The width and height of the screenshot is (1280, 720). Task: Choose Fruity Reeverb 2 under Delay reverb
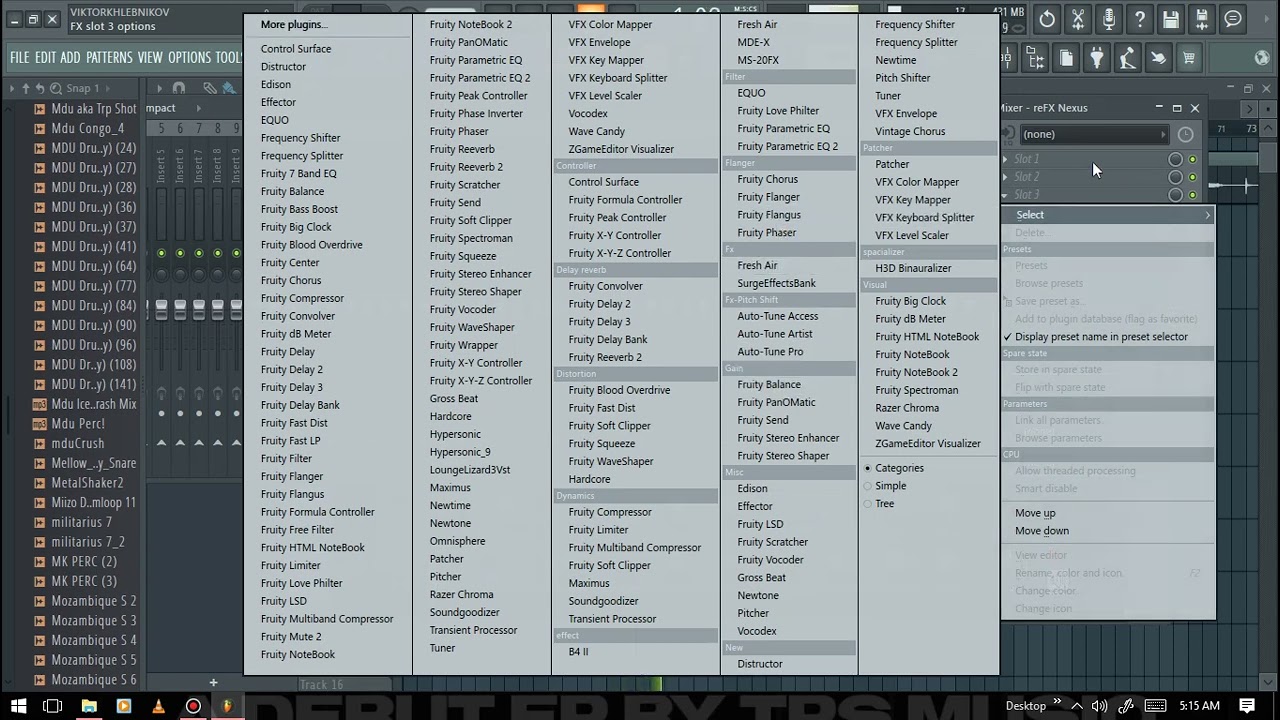pos(605,357)
